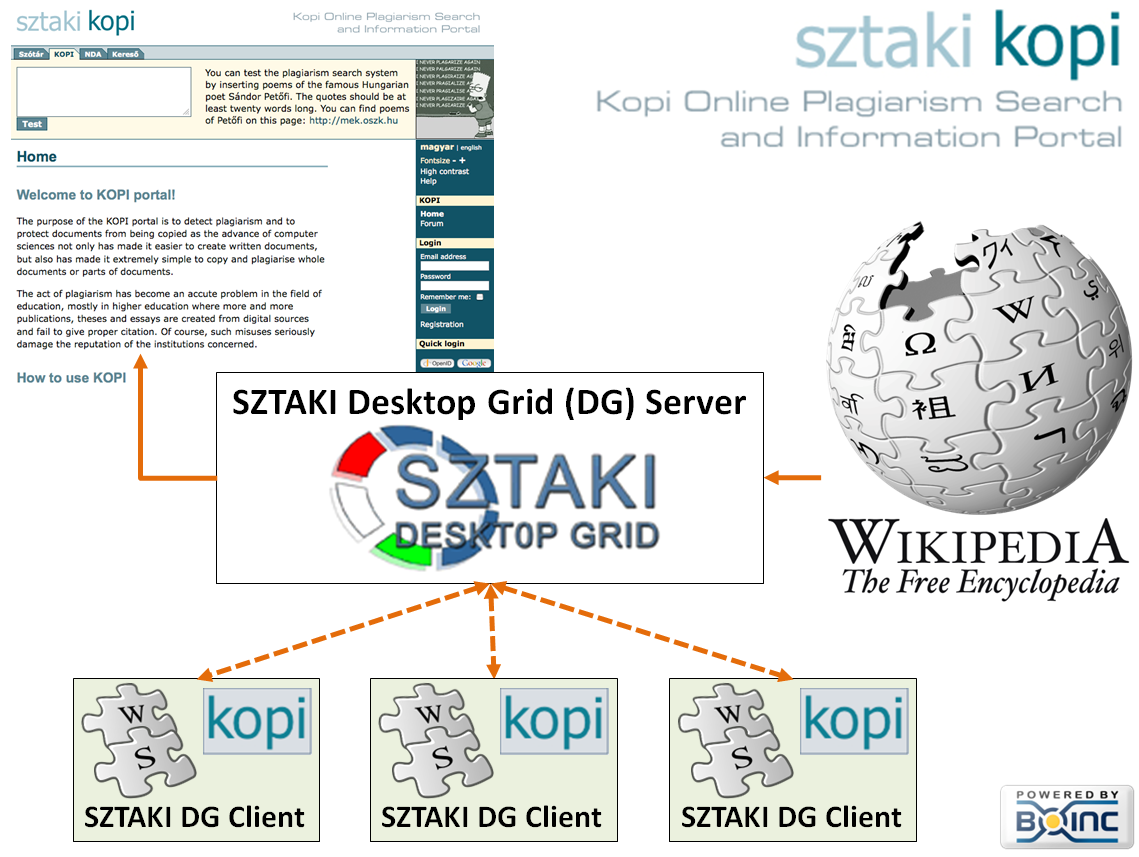Viewport: 1139px width, 857px height.
Task: Click the Email address input field
Action: point(454,266)
